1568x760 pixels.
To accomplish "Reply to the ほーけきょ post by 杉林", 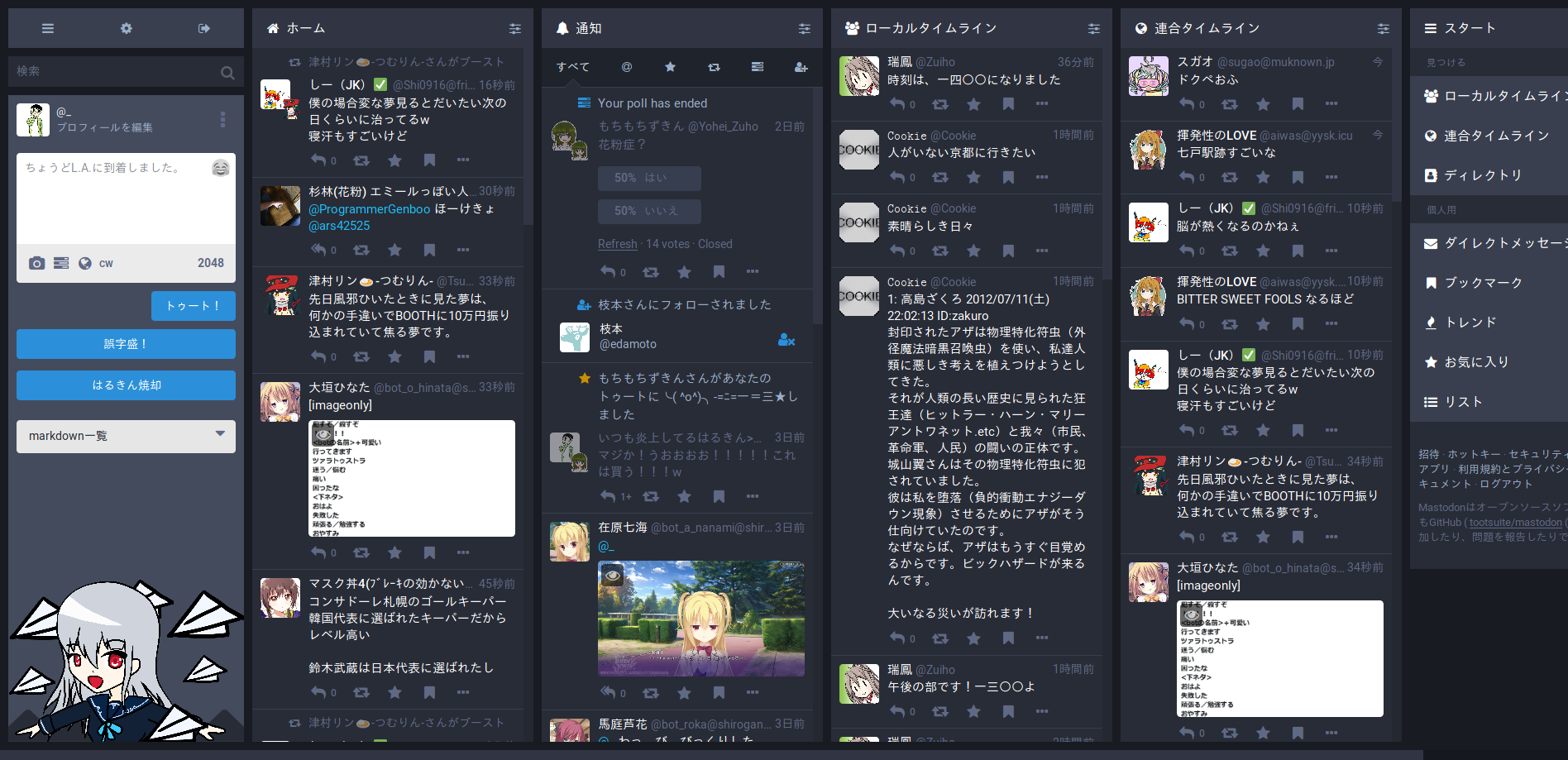I will [x=318, y=250].
